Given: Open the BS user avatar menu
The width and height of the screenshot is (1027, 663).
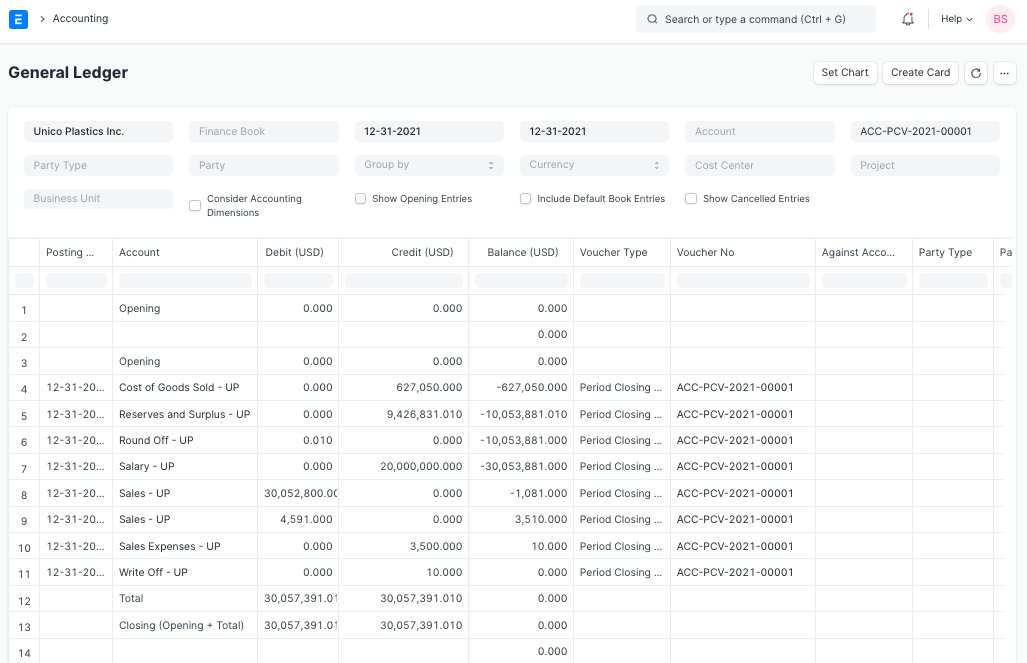Looking at the screenshot, I should (x=999, y=18).
